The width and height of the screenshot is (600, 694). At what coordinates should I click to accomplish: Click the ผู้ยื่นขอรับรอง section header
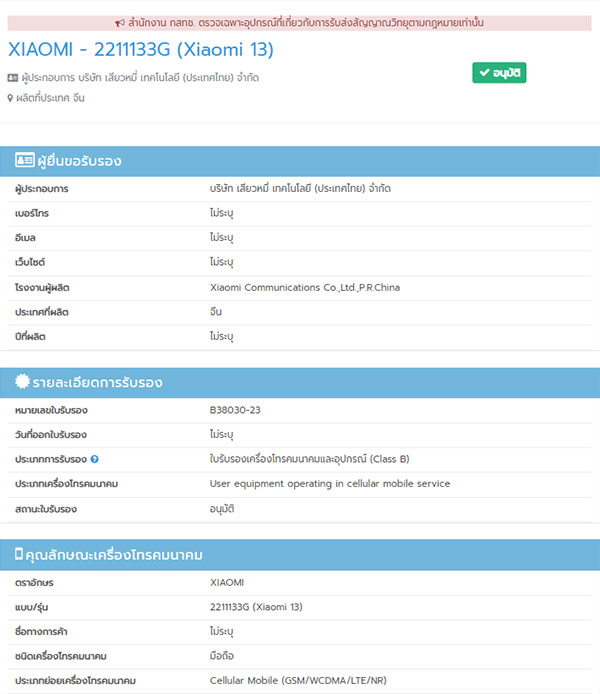click(300, 161)
